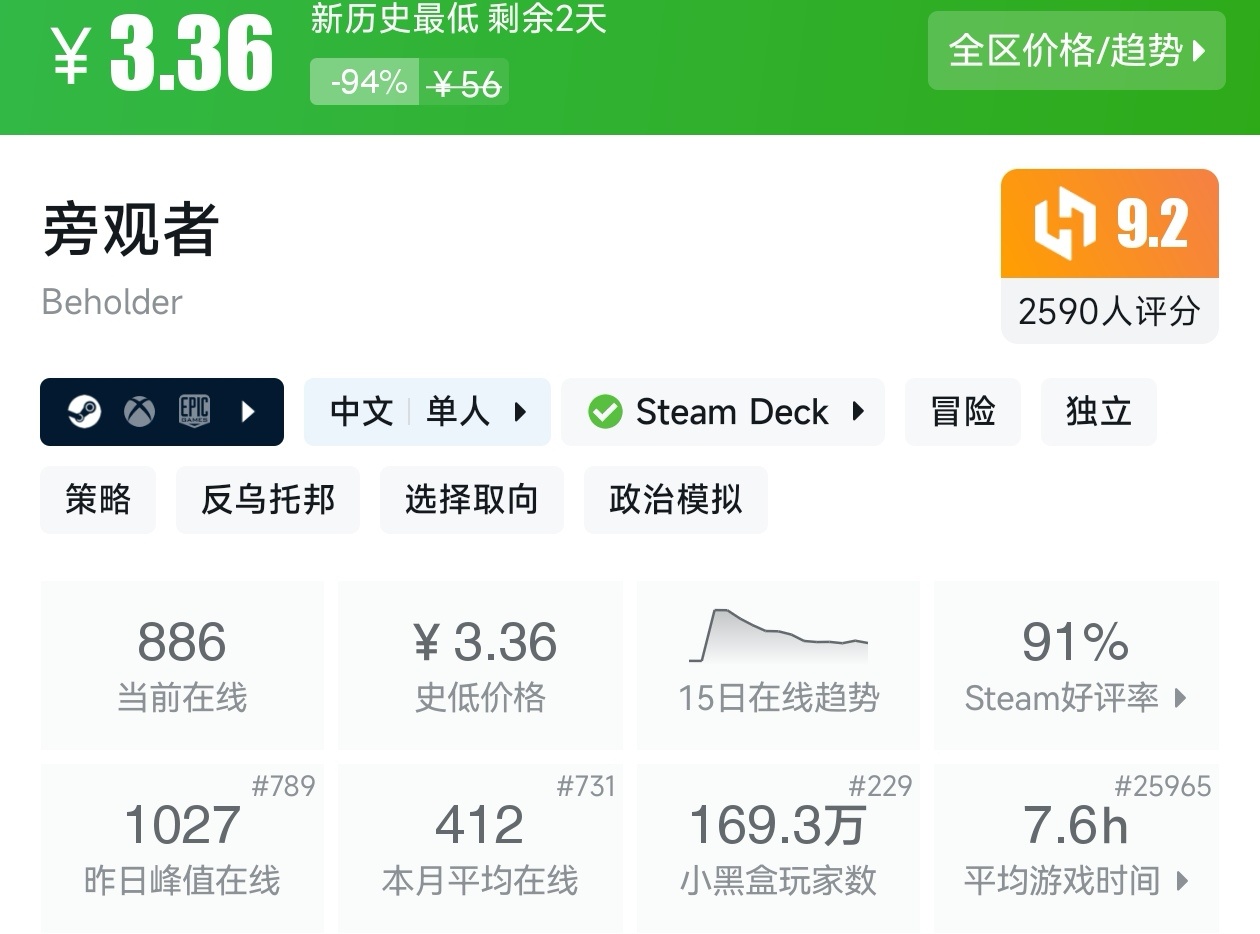Screen dimensions: 1260x934
Task: Click the 2590人评分 link
Action: tap(1108, 311)
